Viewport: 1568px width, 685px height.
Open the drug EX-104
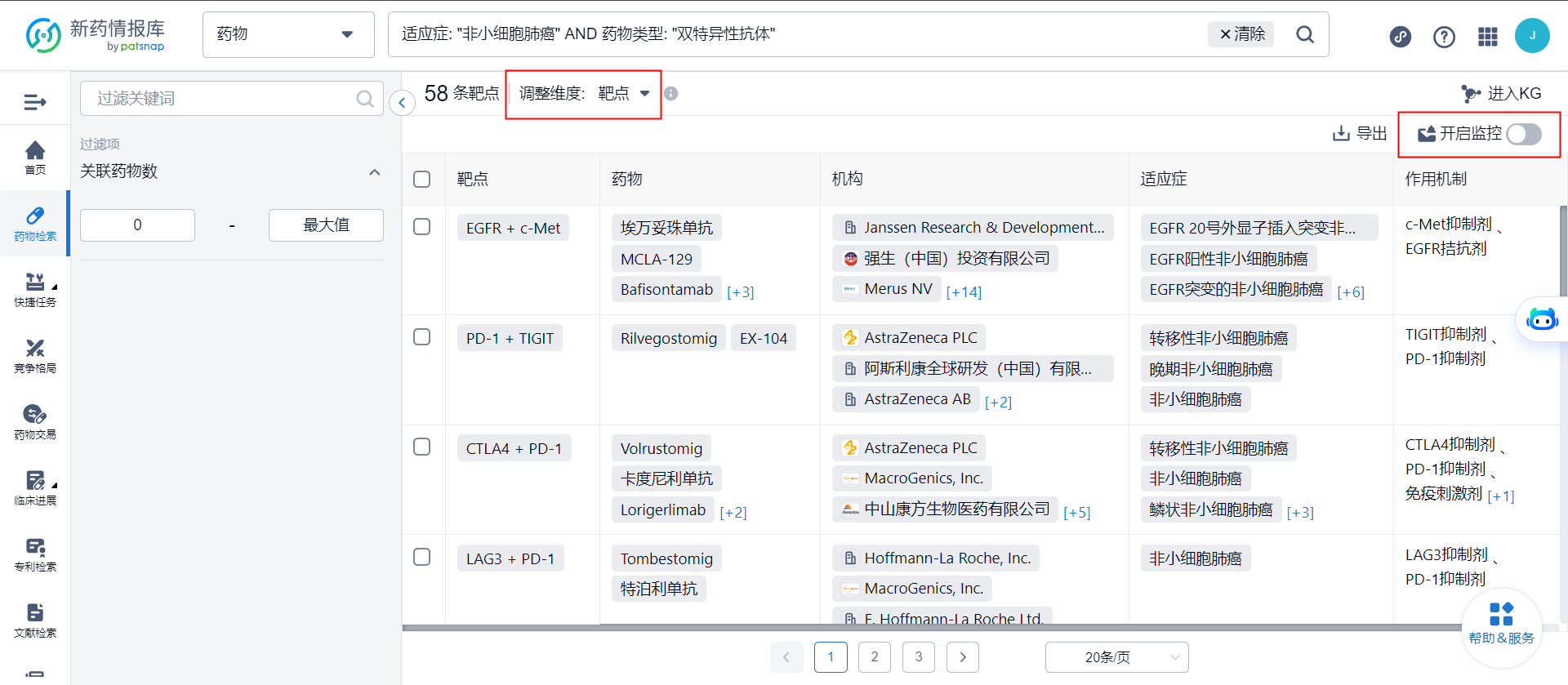point(764,338)
